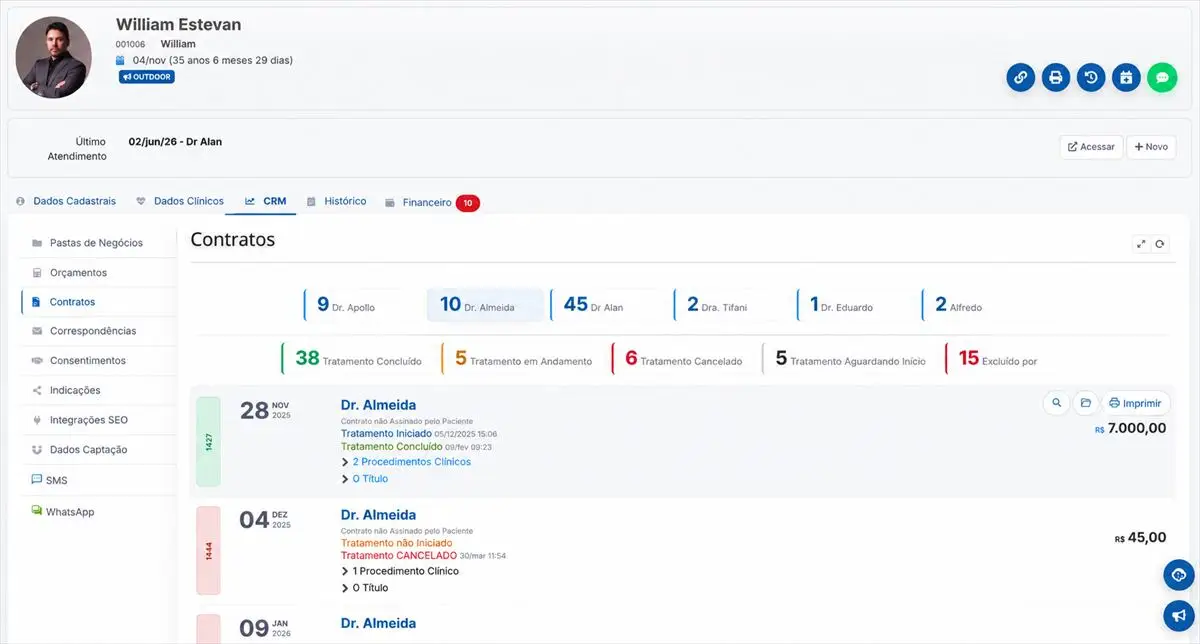Open Correspondências in sidebar

click(x=96, y=331)
